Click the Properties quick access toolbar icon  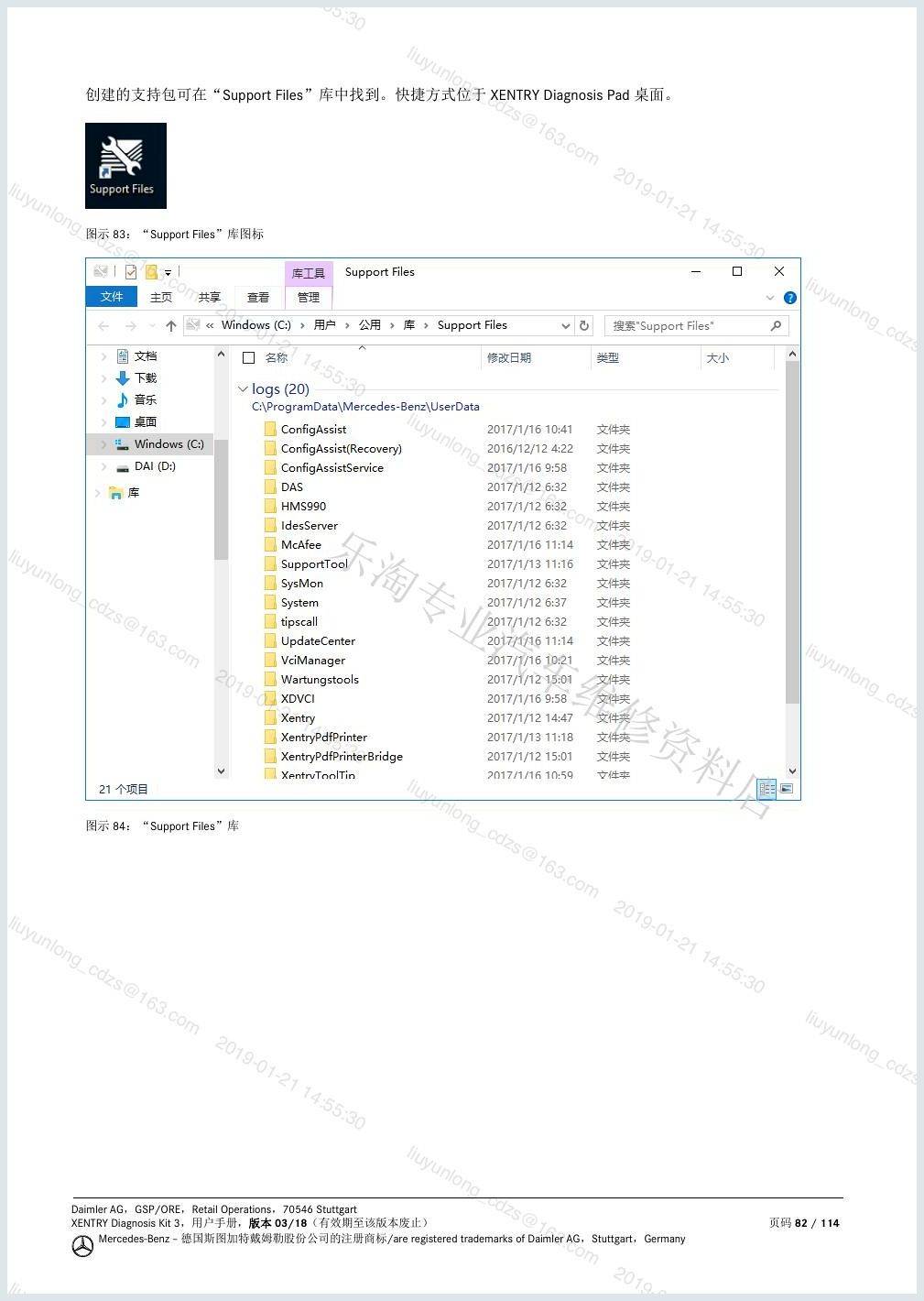131,271
